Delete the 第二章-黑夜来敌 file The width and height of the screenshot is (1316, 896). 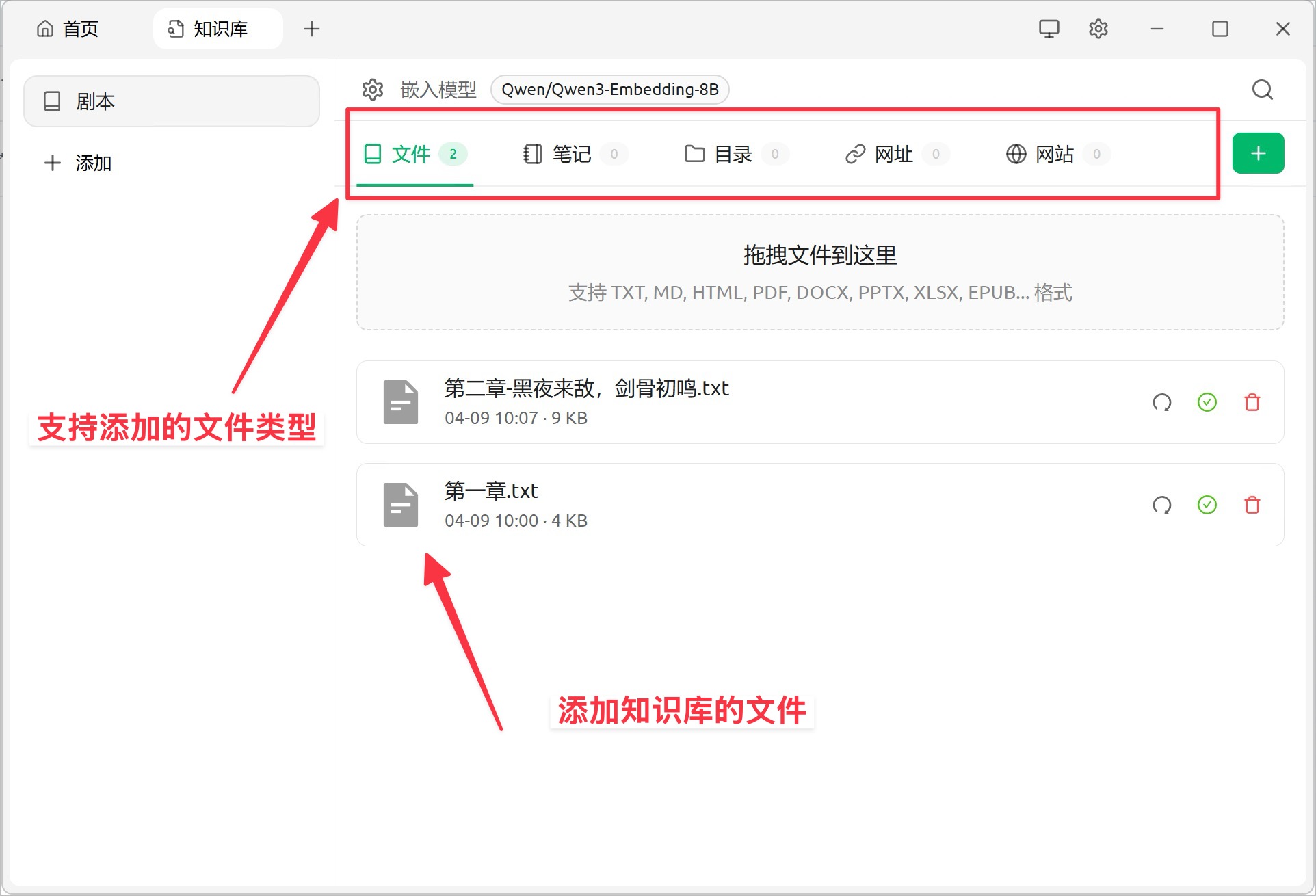click(1252, 402)
